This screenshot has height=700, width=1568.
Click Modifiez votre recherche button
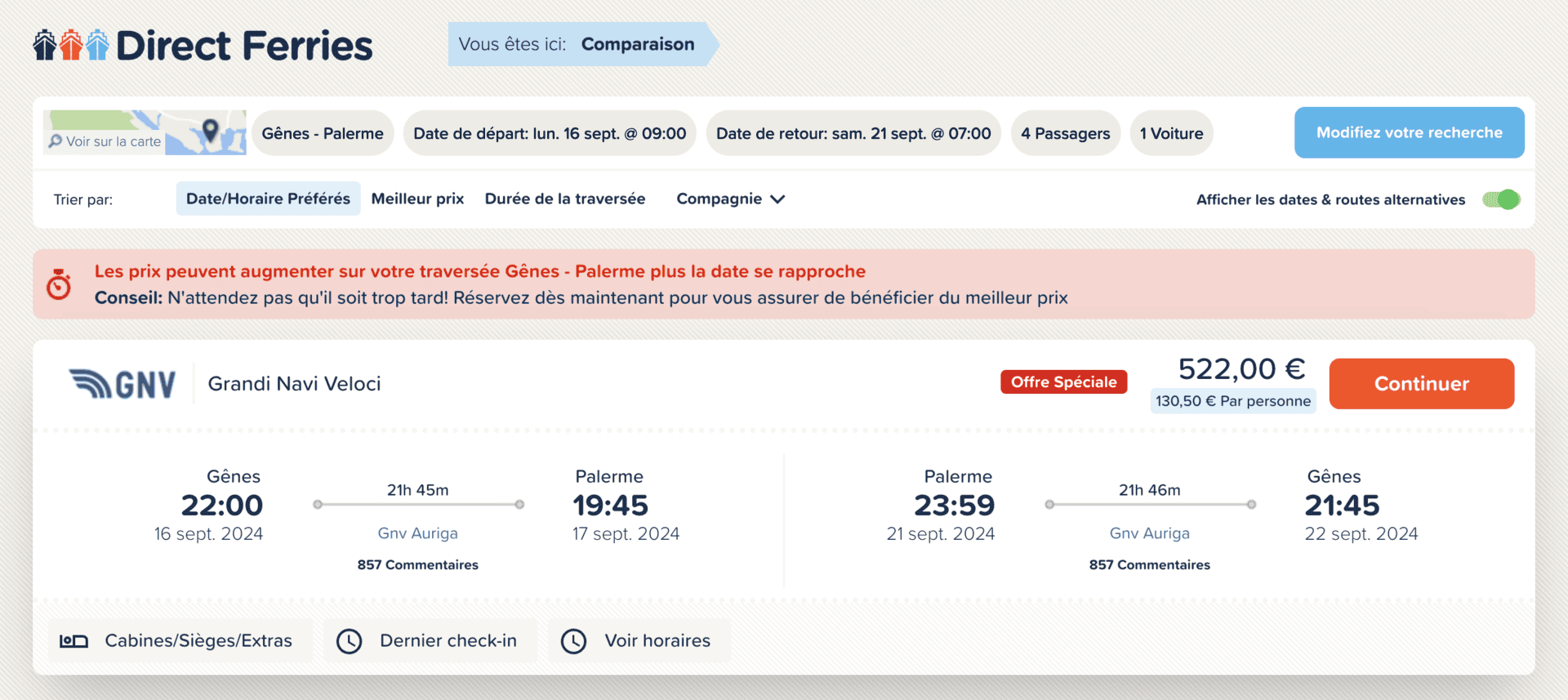[1410, 132]
